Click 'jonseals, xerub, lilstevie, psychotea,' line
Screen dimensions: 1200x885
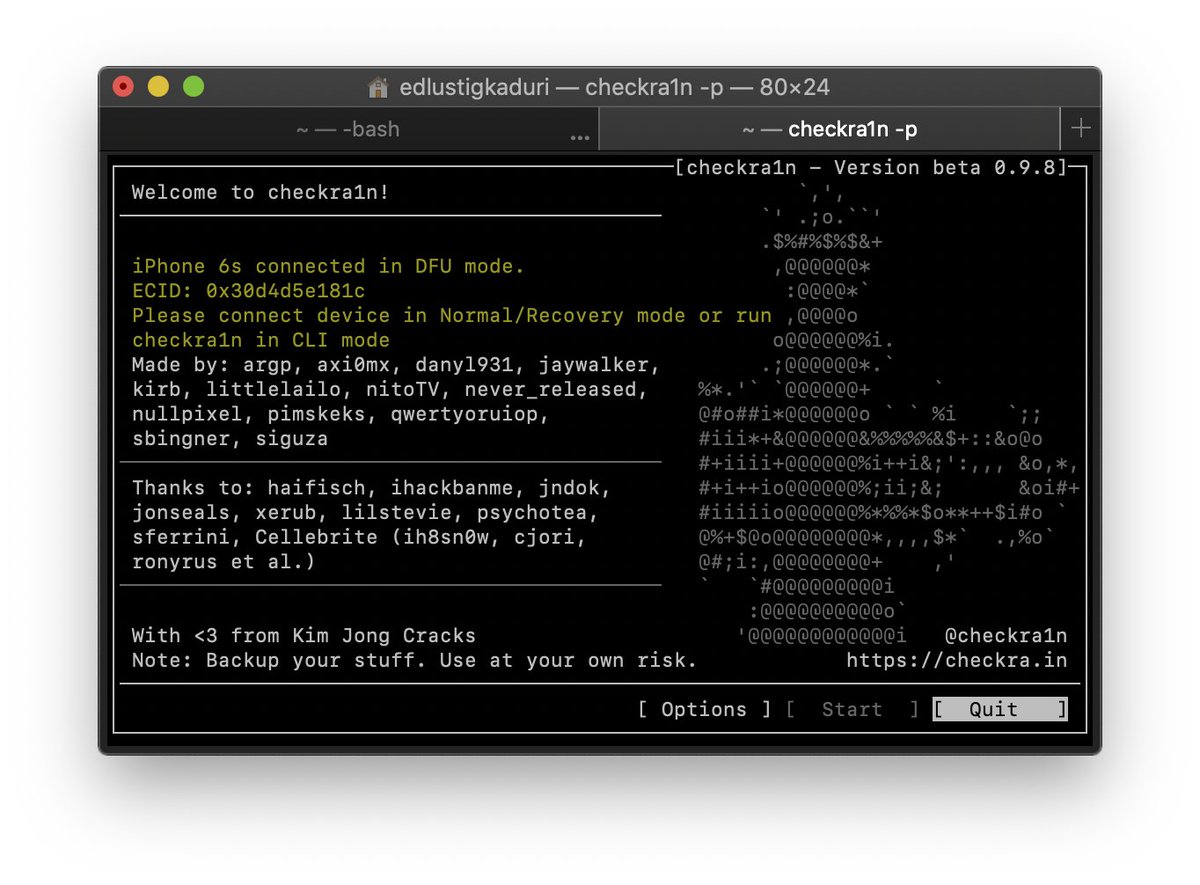tap(365, 513)
